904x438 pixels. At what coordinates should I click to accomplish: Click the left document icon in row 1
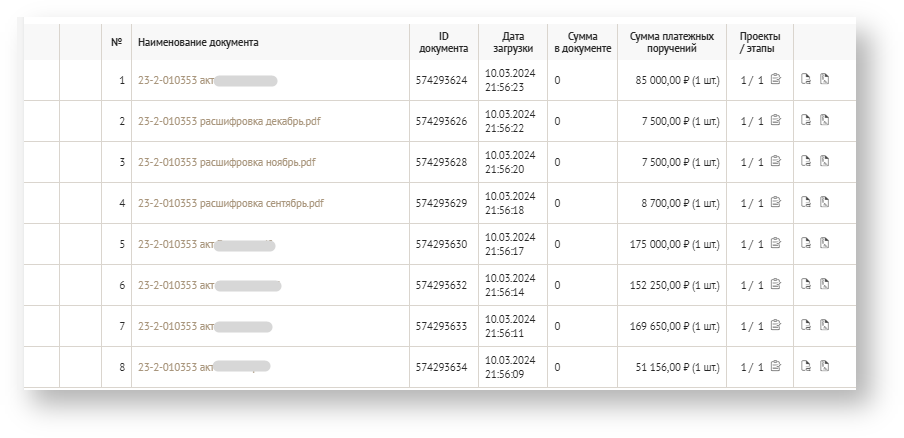pos(807,80)
